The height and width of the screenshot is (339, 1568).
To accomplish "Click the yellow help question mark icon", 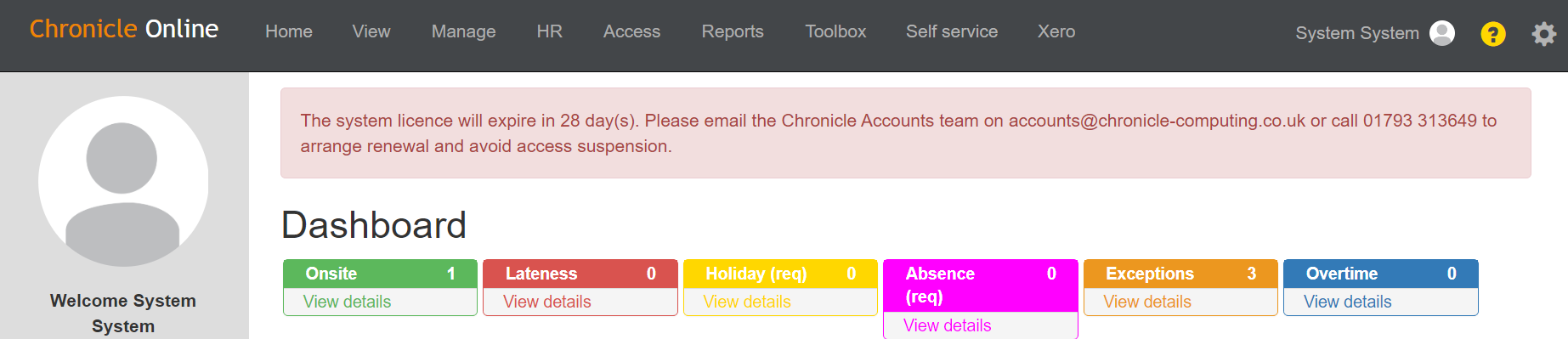I will click(x=1493, y=34).
